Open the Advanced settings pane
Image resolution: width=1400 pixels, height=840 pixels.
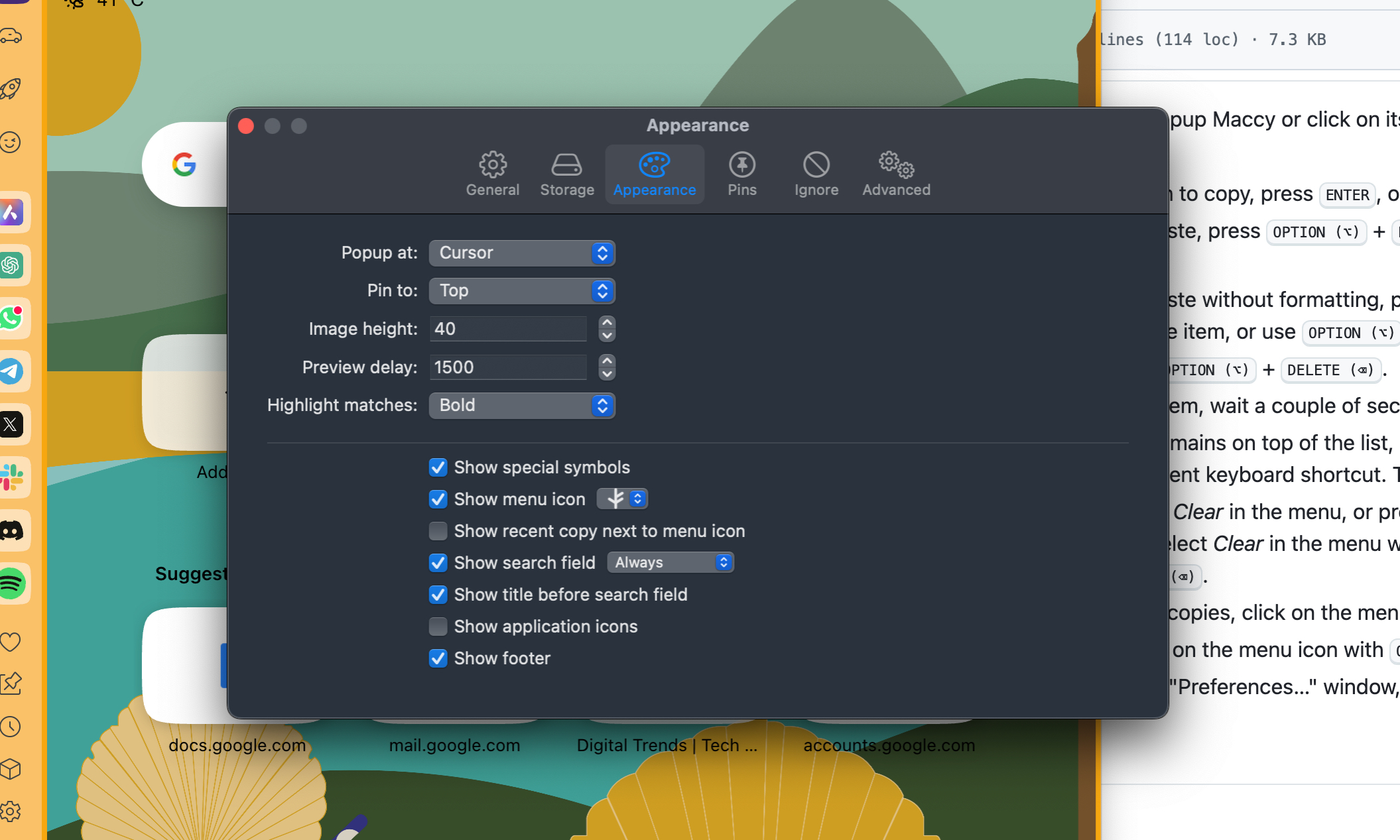pyautogui.click(x=895, y=174)
